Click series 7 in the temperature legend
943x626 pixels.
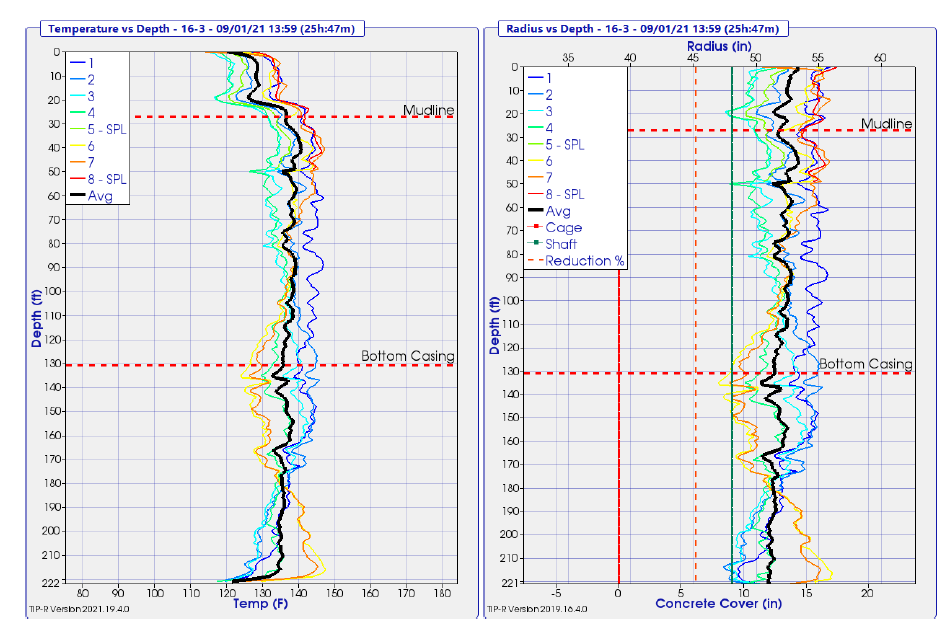[90, 163]
